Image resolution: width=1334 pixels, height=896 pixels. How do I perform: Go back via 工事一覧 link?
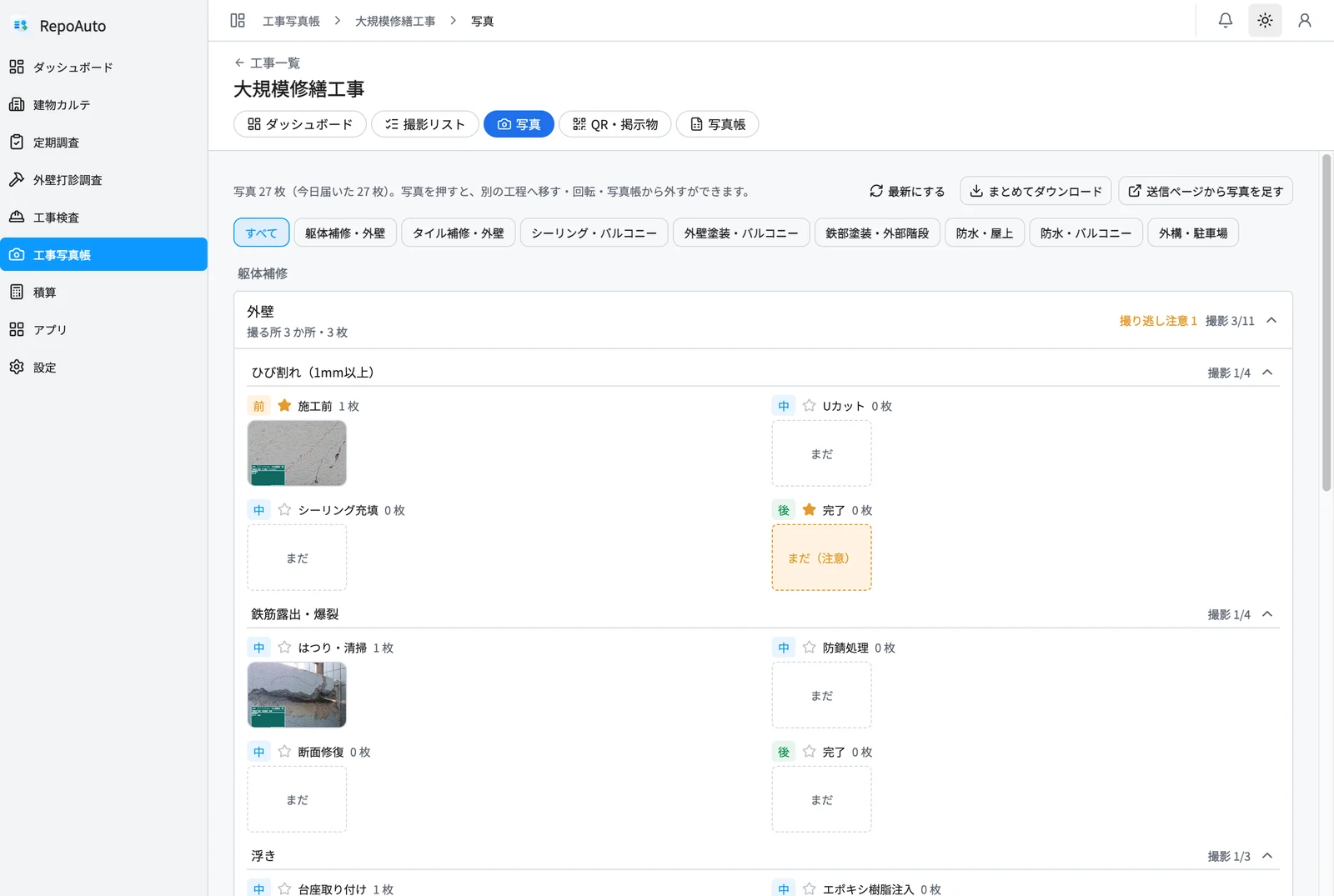pyautogui.click(x=267, y=63)
